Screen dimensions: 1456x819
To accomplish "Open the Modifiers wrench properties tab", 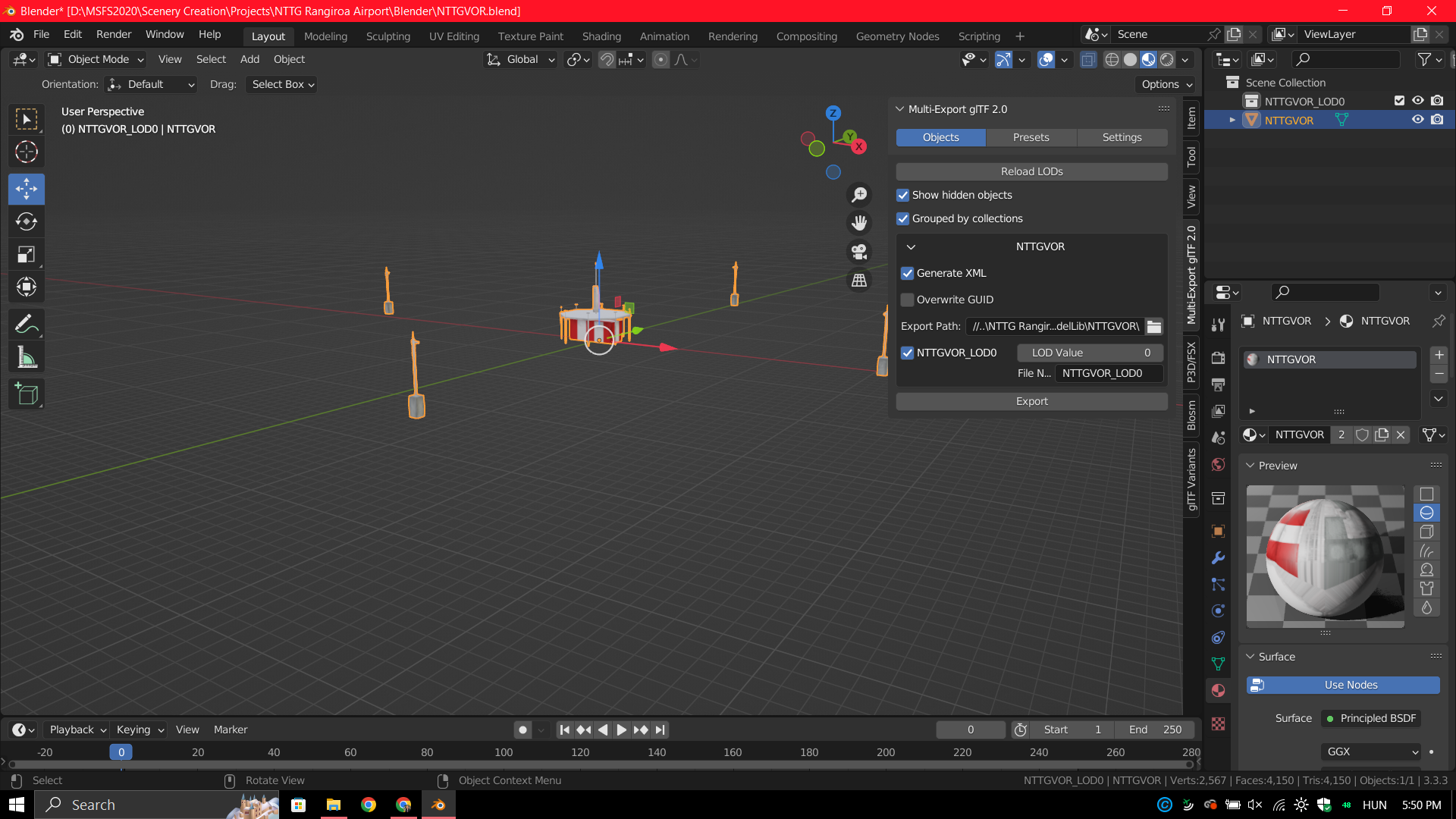I will 1219,558.
